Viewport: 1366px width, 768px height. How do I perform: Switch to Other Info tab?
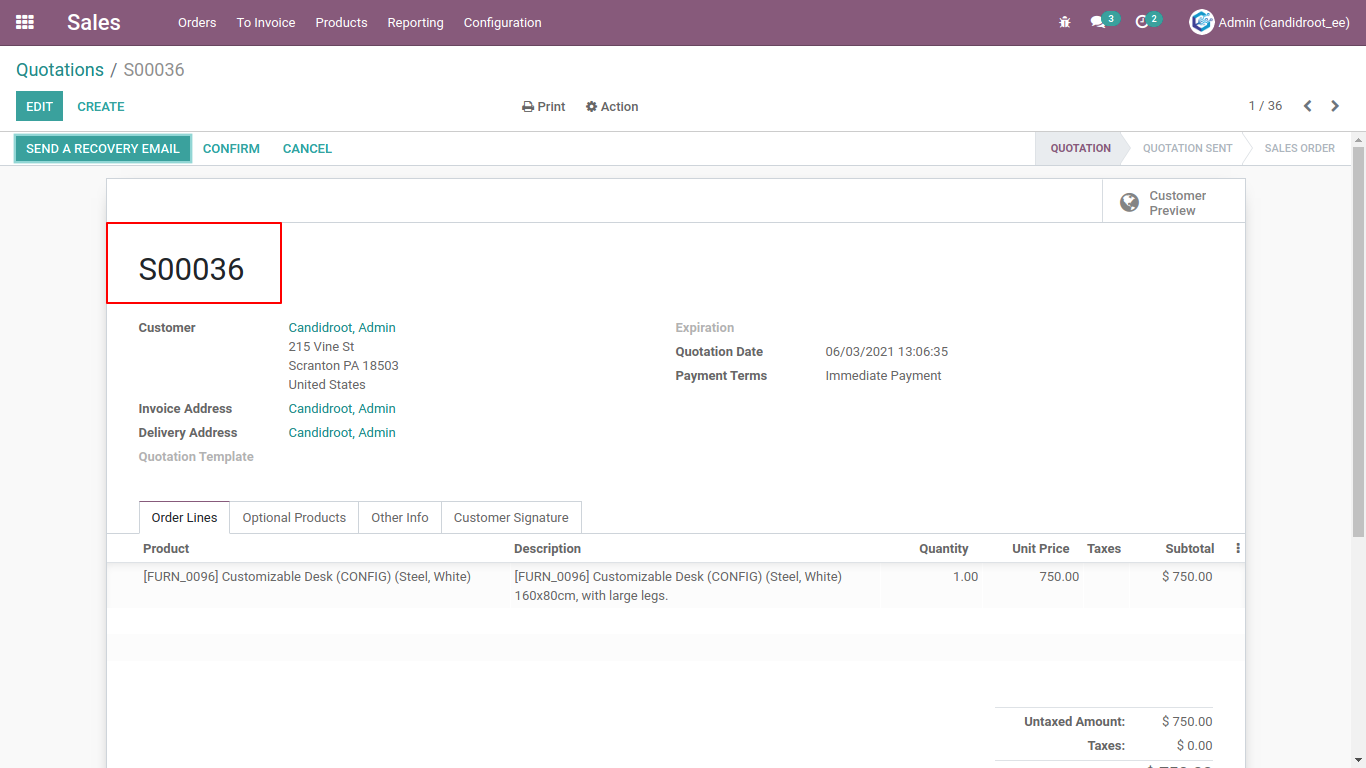tap(400, 518)
